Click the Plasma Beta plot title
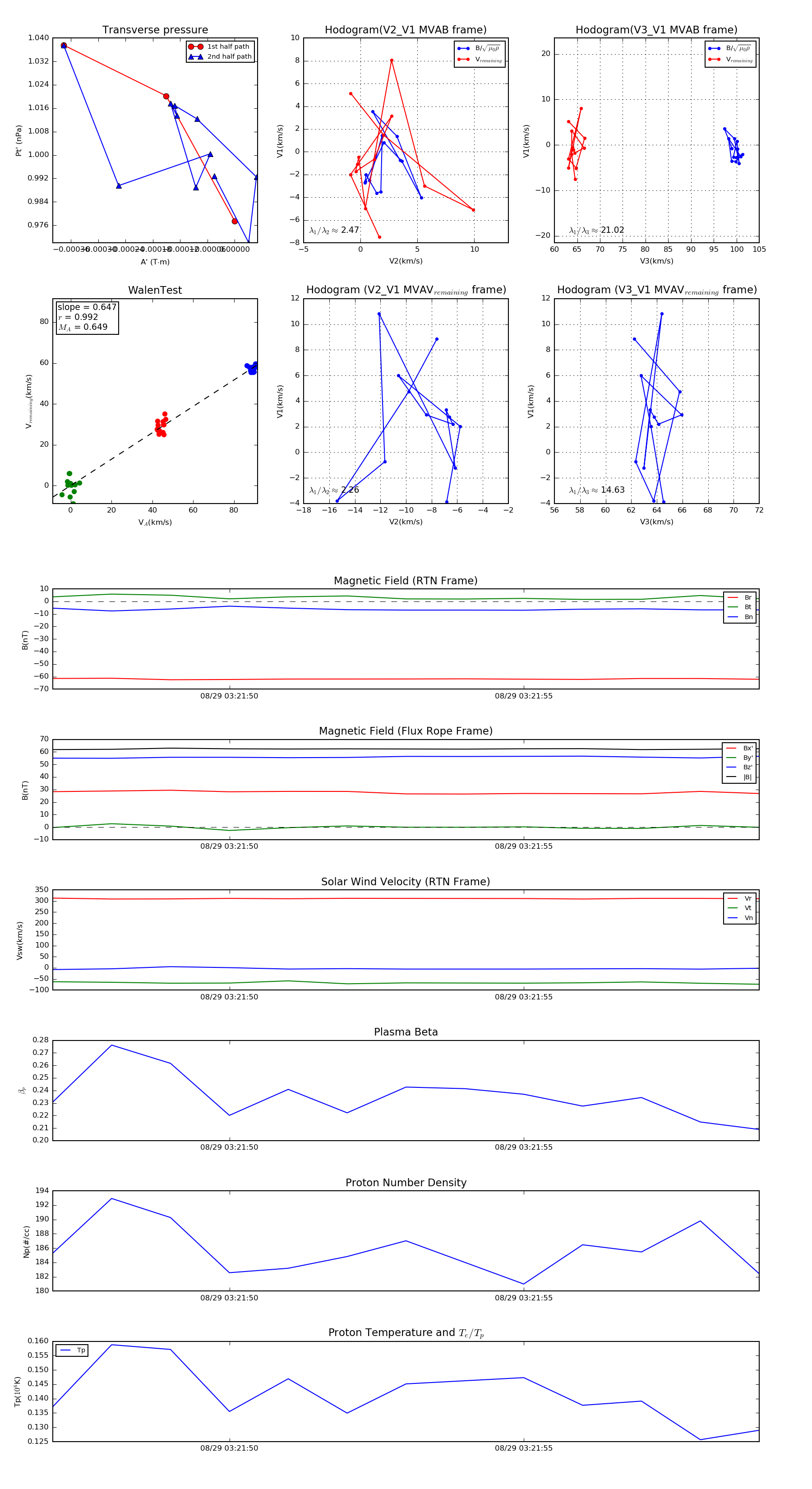The height and width of the screenshot is (1489, 812). coord(406,1032)
